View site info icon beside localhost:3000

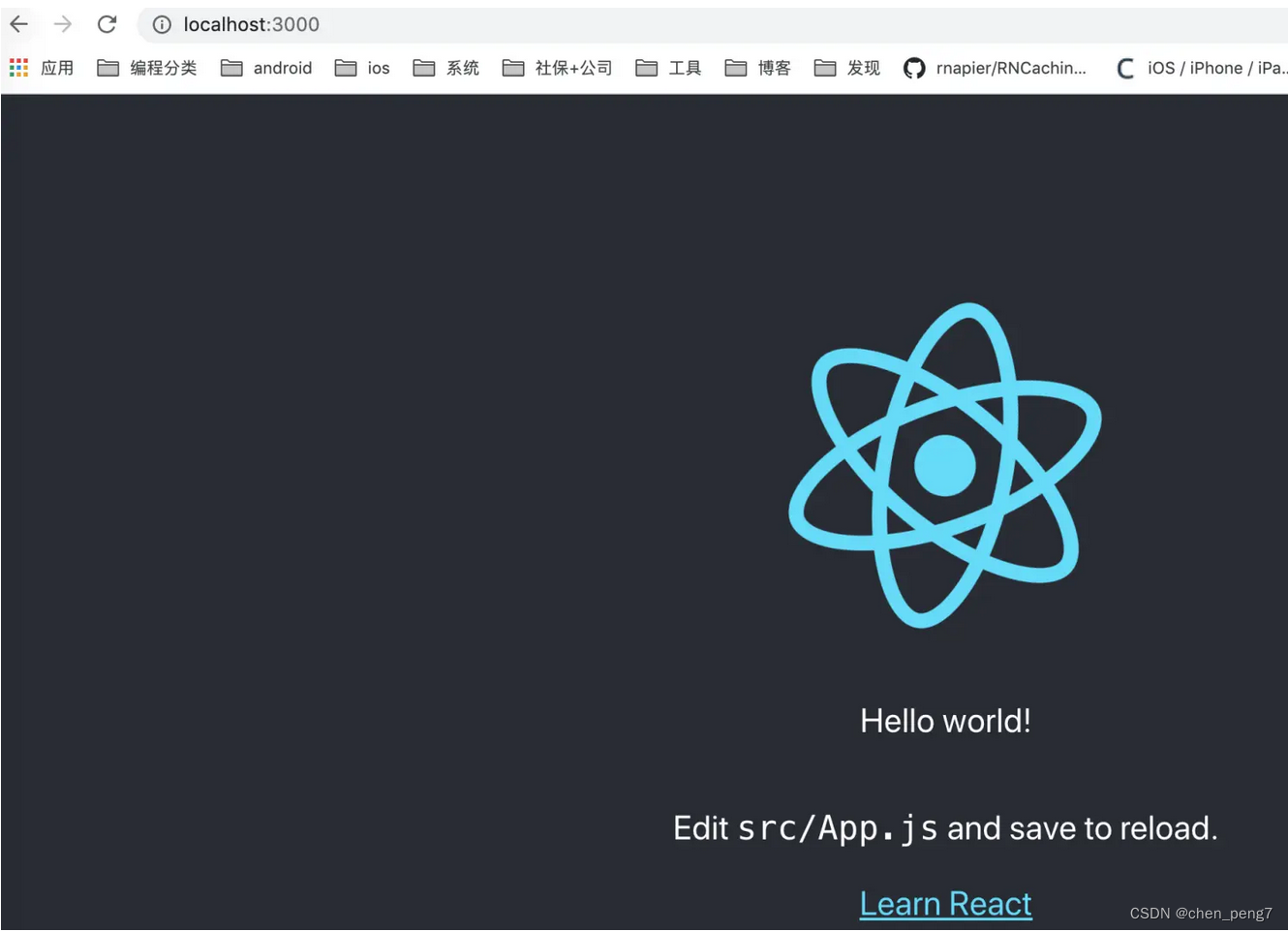click(x=162, y=25)
